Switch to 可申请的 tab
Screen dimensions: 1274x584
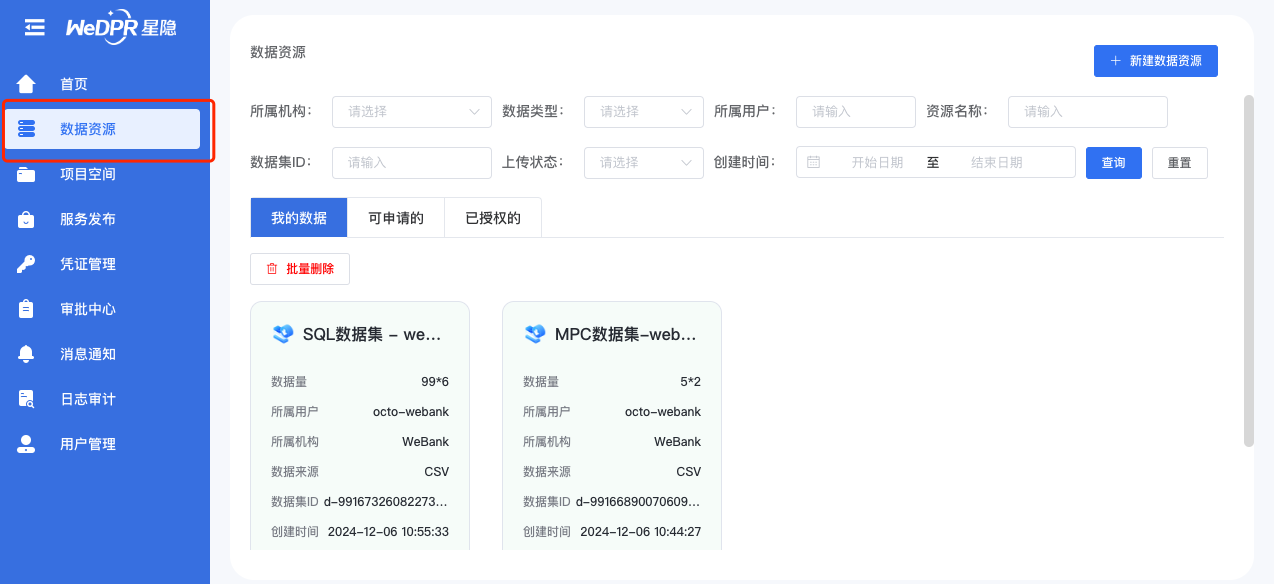click(x=396, y=218)
